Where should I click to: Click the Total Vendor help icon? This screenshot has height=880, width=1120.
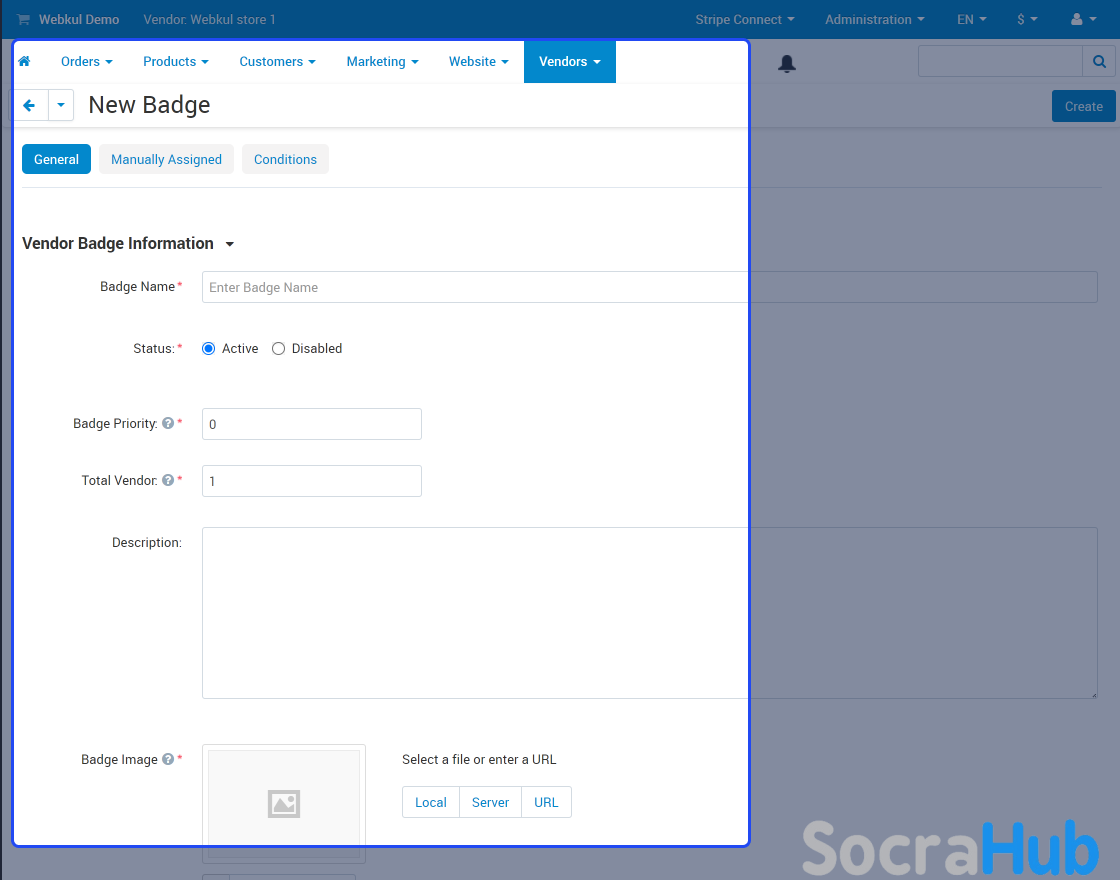tap(168, 481)
